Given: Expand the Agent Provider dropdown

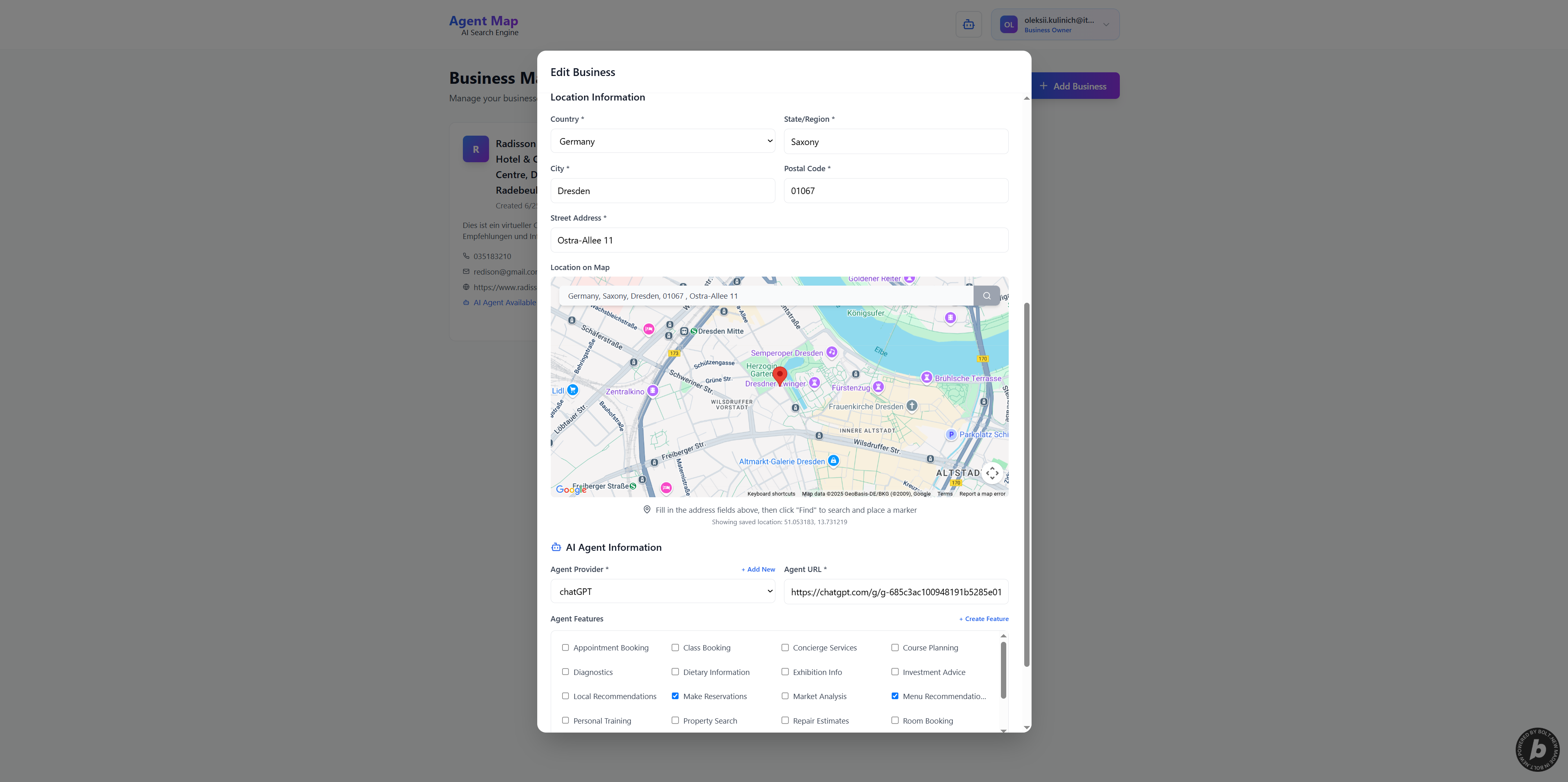Looking at the screenshot, I should (662, 592).
